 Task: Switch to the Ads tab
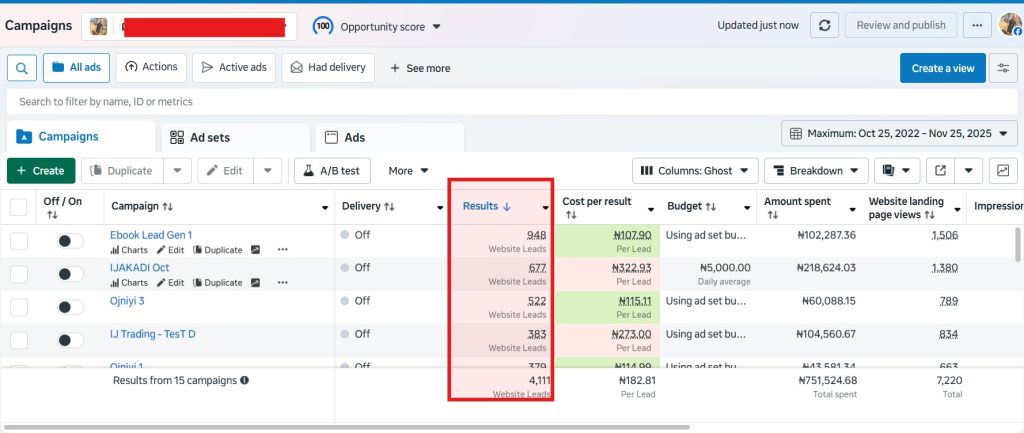(x=389, y=137)
